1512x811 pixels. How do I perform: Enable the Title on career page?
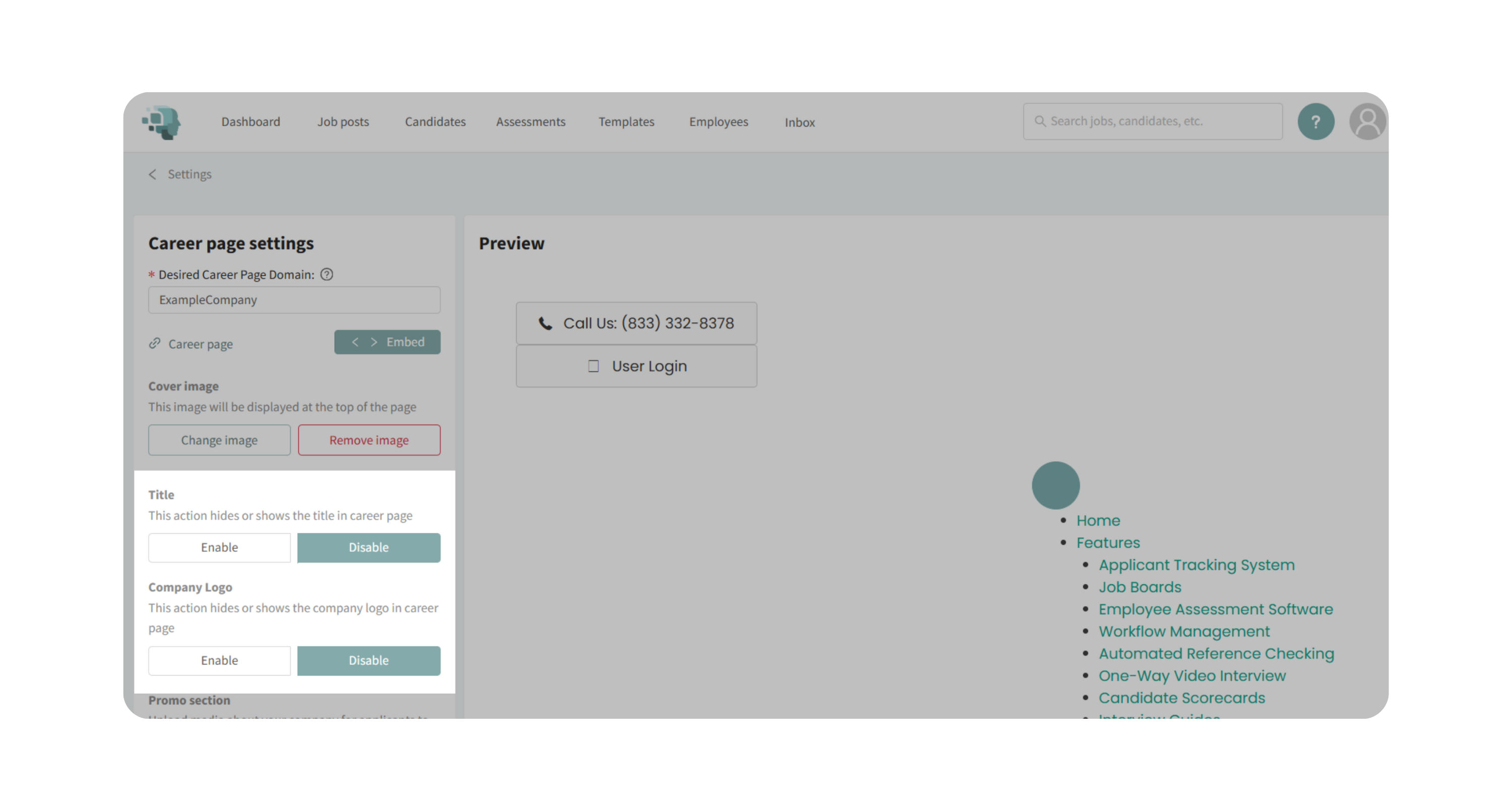219,547
